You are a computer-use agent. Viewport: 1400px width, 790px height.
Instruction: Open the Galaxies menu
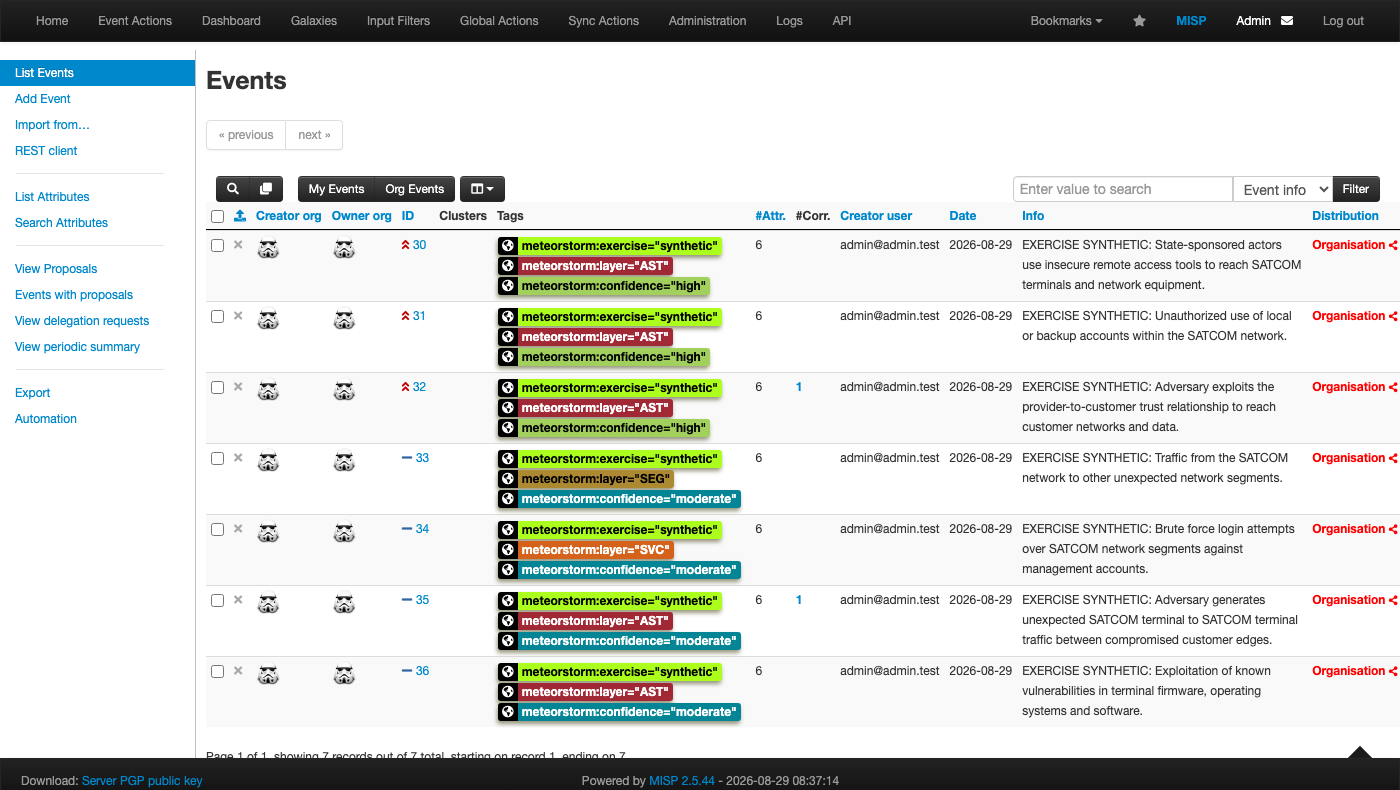314,21
